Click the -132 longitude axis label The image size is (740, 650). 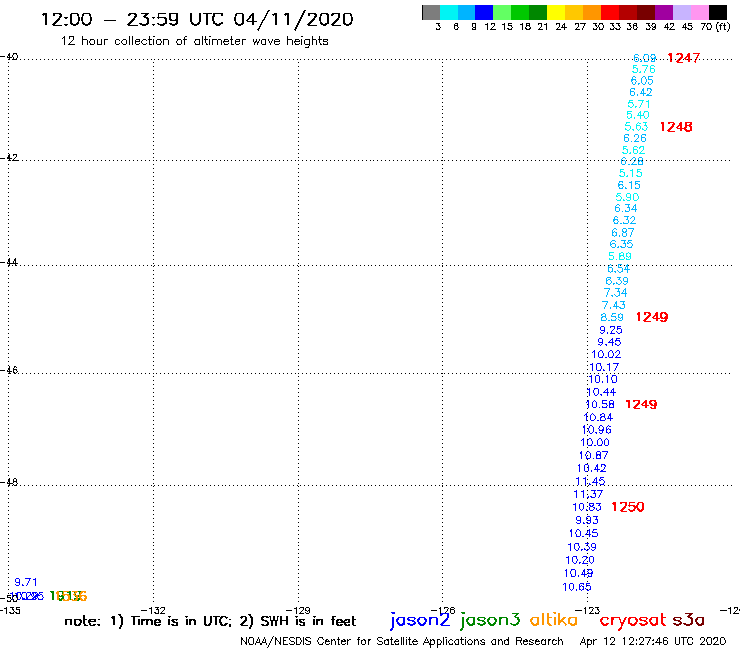[x=153, y=610]
